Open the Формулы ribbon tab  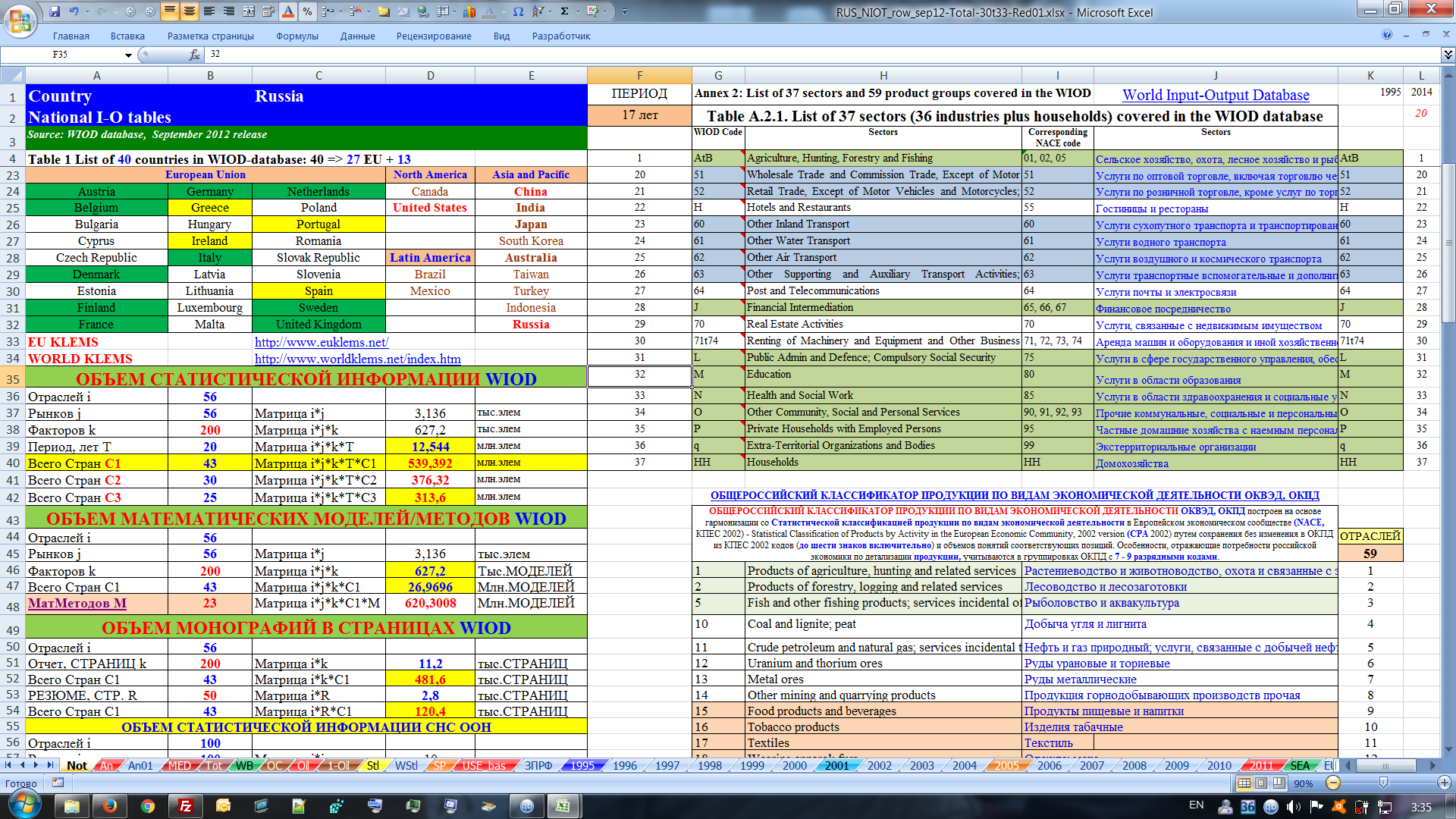point(297,36)
